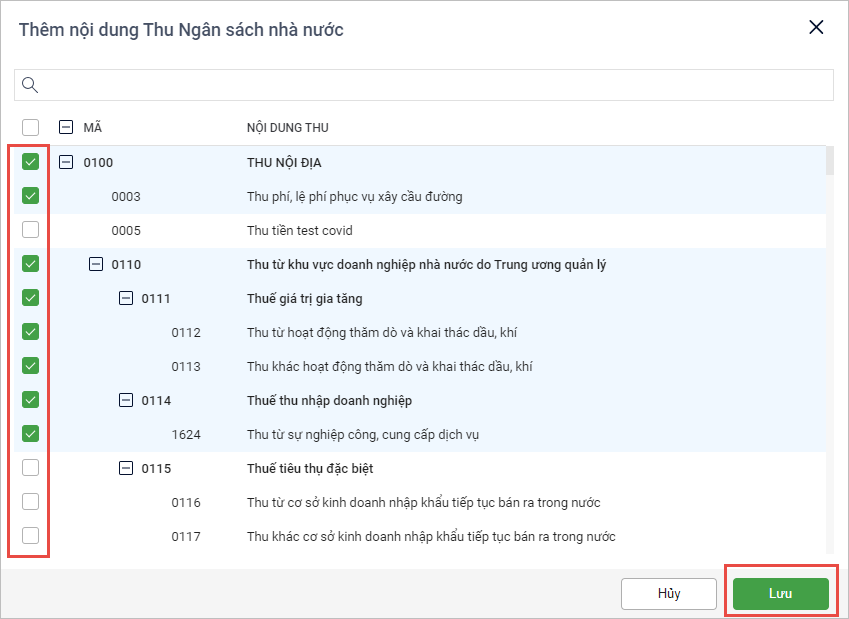This screenshot has height=619, width=849.
Task: Uncheck the 0100 THU NỘI ĐỊA checkbox
Action: click(x=30, y=162)
